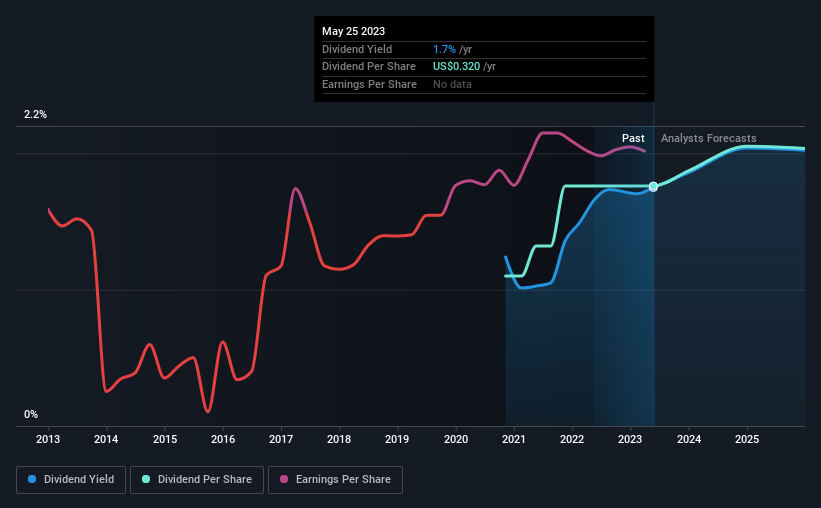Click the 'Past' region label

click(x=633, y=138)
